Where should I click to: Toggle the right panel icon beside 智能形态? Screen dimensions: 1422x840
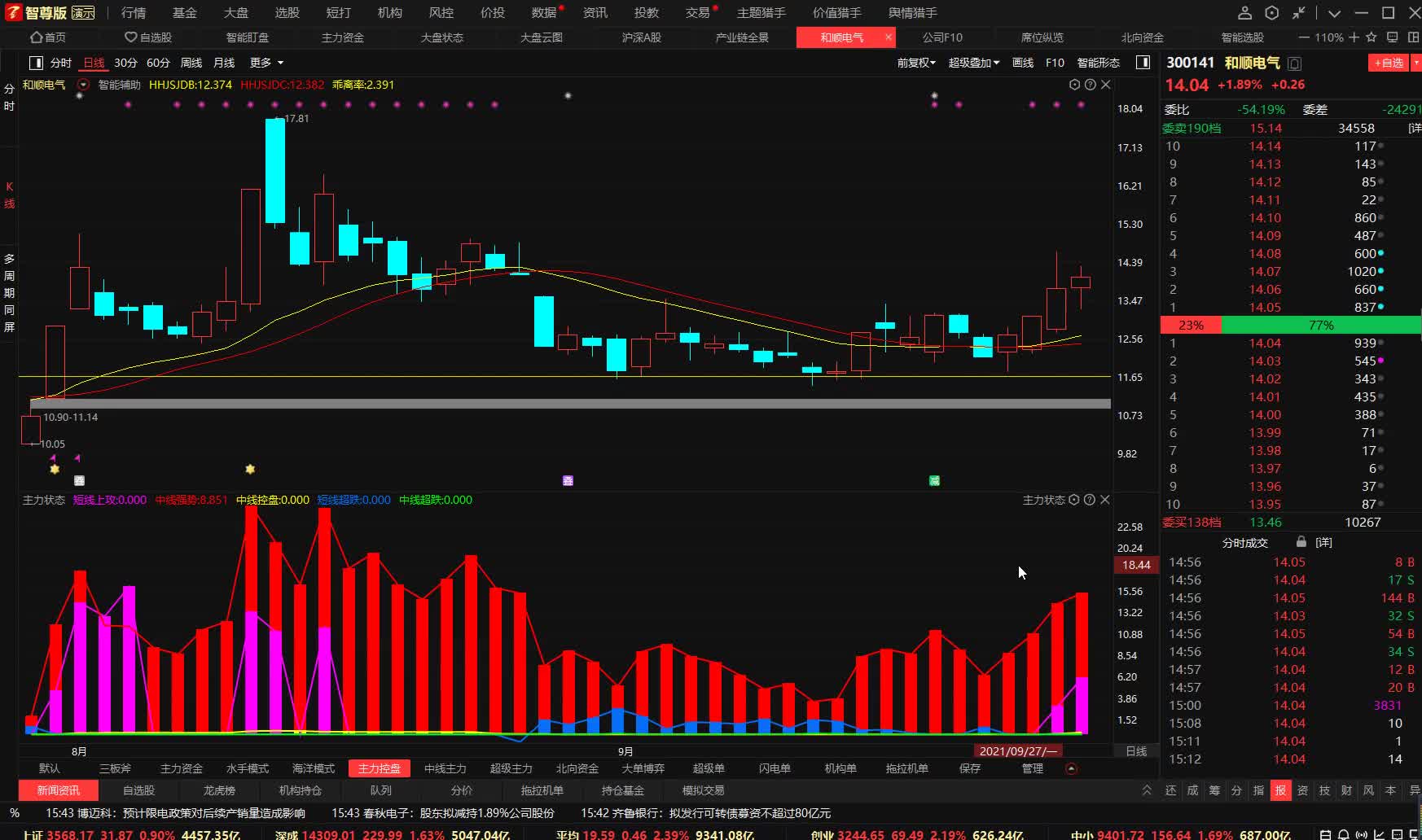click(x=1143, y=63)
